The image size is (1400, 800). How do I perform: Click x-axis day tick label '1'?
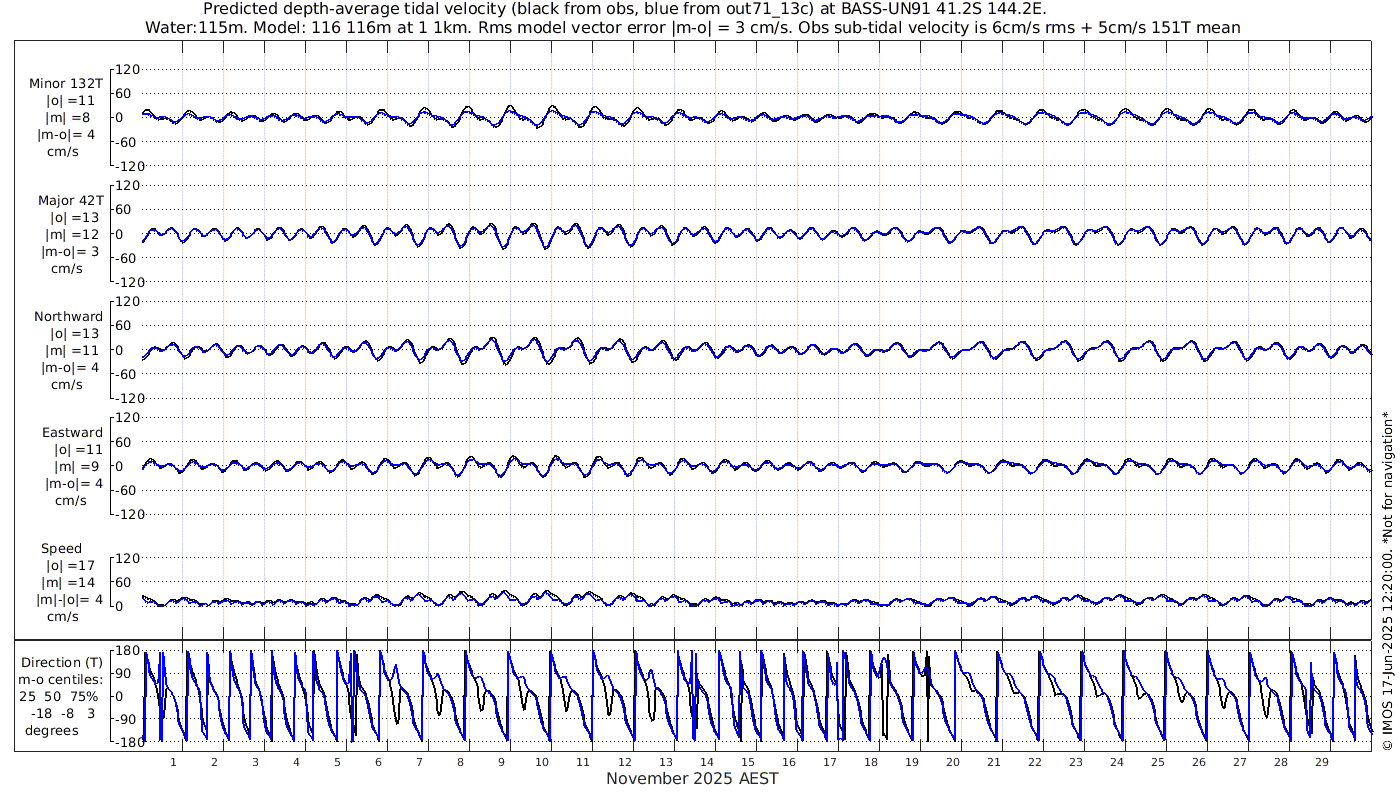tap(173, 762)
